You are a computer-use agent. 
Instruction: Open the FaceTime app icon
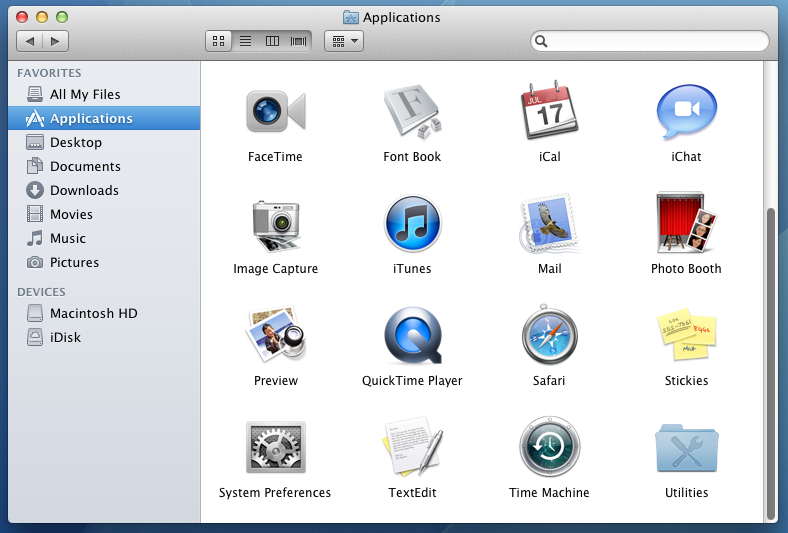275,112
